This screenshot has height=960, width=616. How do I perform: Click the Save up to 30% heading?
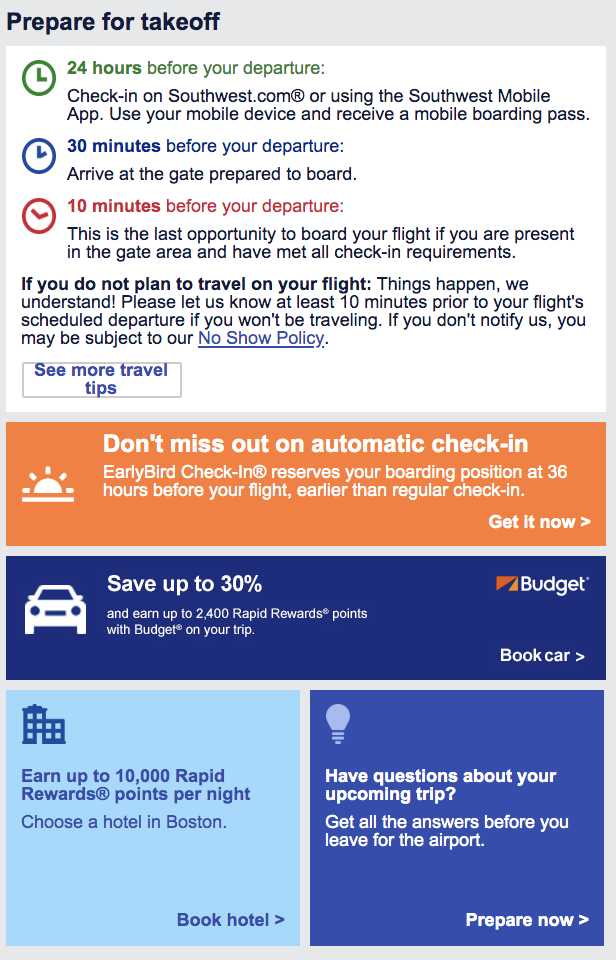[x=185, y=584]
